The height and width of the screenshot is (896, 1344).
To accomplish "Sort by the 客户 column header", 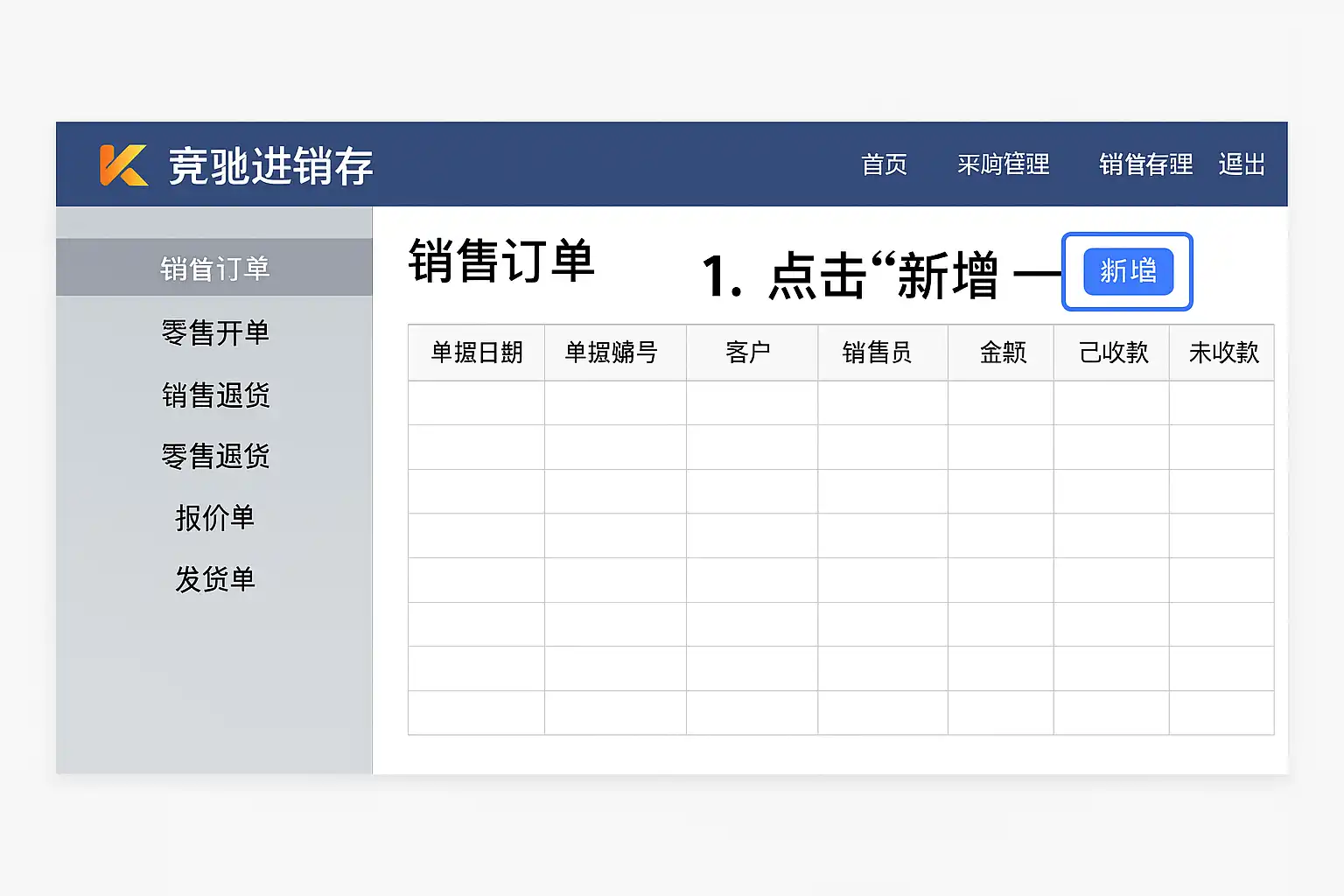I will (748, 353).
